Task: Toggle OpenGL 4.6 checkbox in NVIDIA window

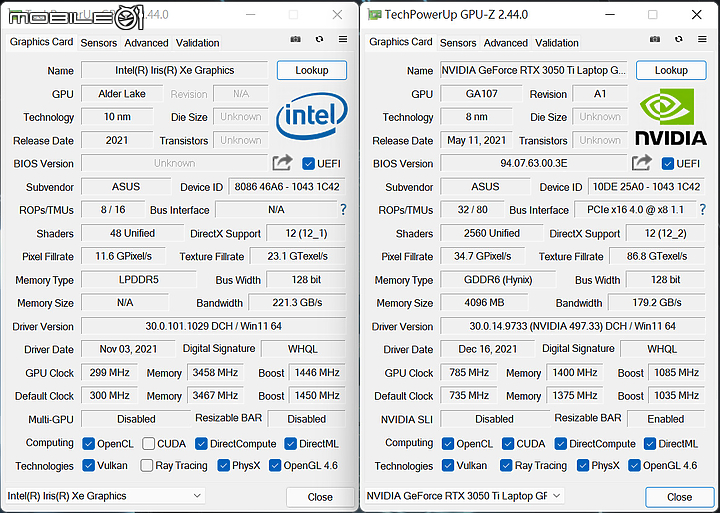Action: (x=635, y=466)
